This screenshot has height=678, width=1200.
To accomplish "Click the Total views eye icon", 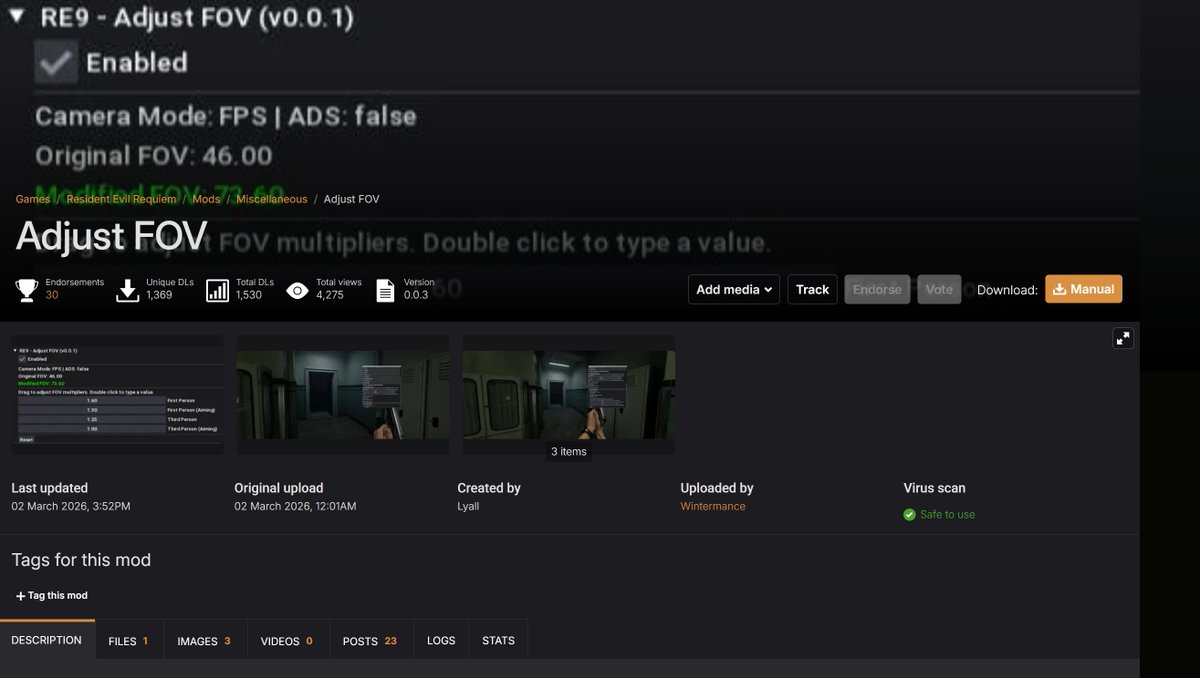I will [297, 290].
